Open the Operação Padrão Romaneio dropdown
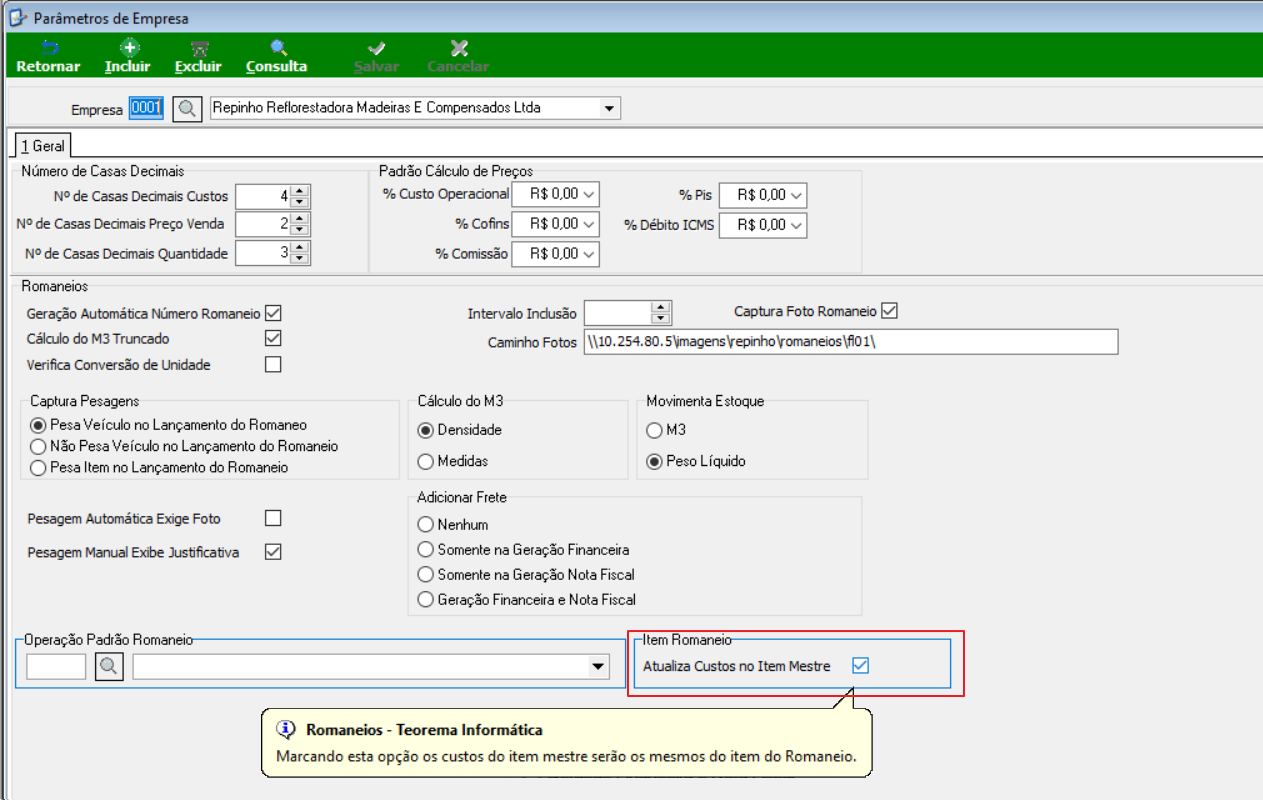The image size is (1263, 800). click(x=598, y=667)
